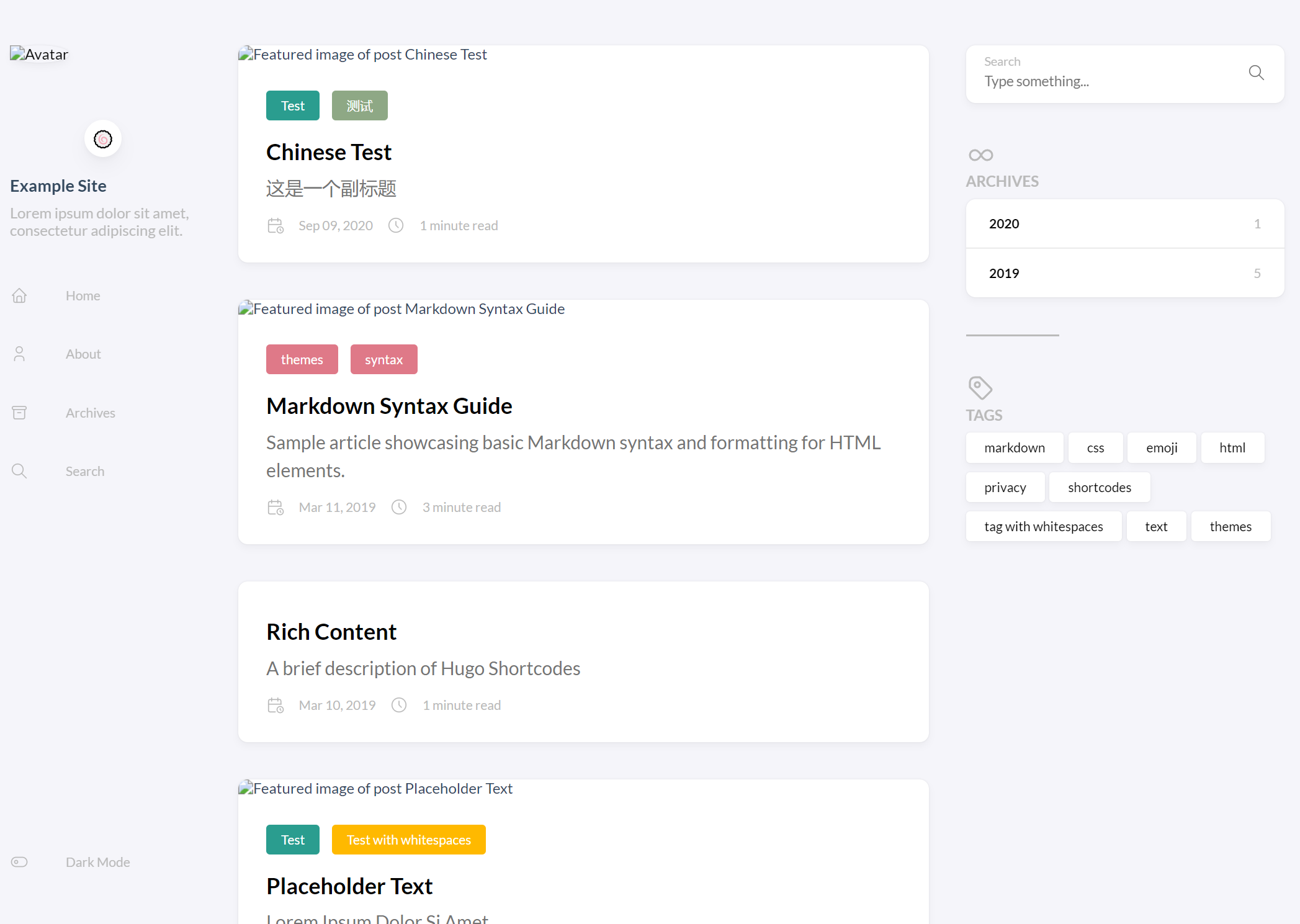Viewport: 1300px width, 924px height.
Task: Click the sidebar Search magnifier icon
Action: pos(19,472)
